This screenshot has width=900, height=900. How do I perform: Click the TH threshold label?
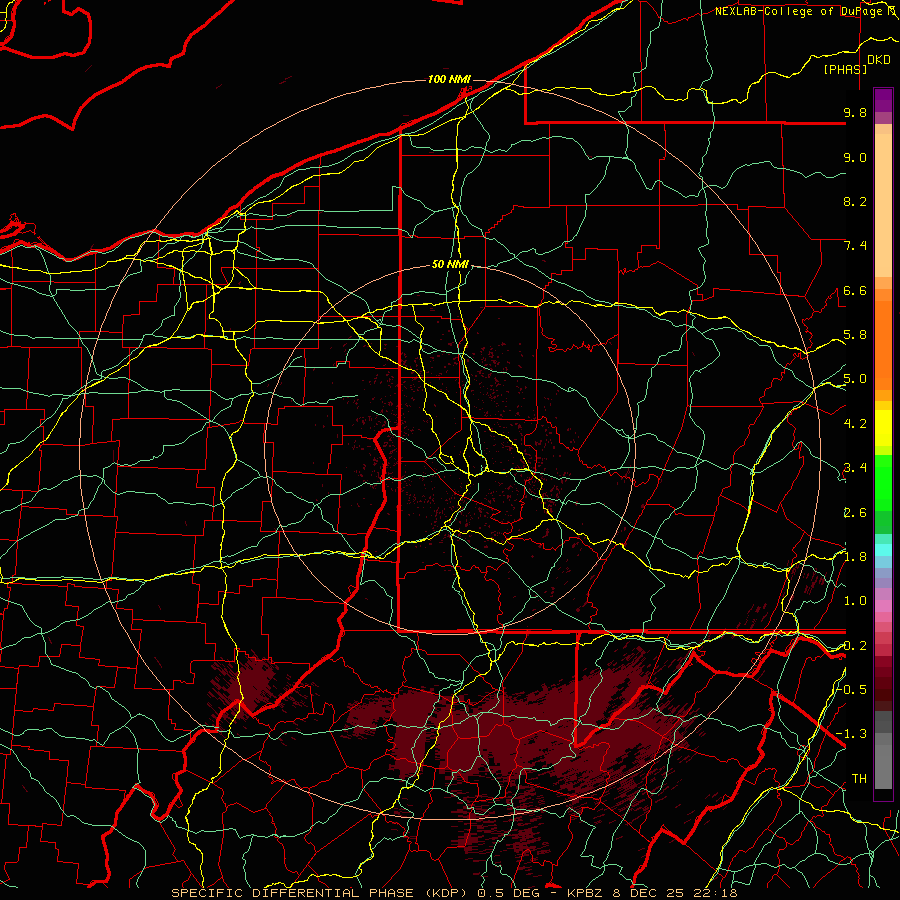pos(859,779)
